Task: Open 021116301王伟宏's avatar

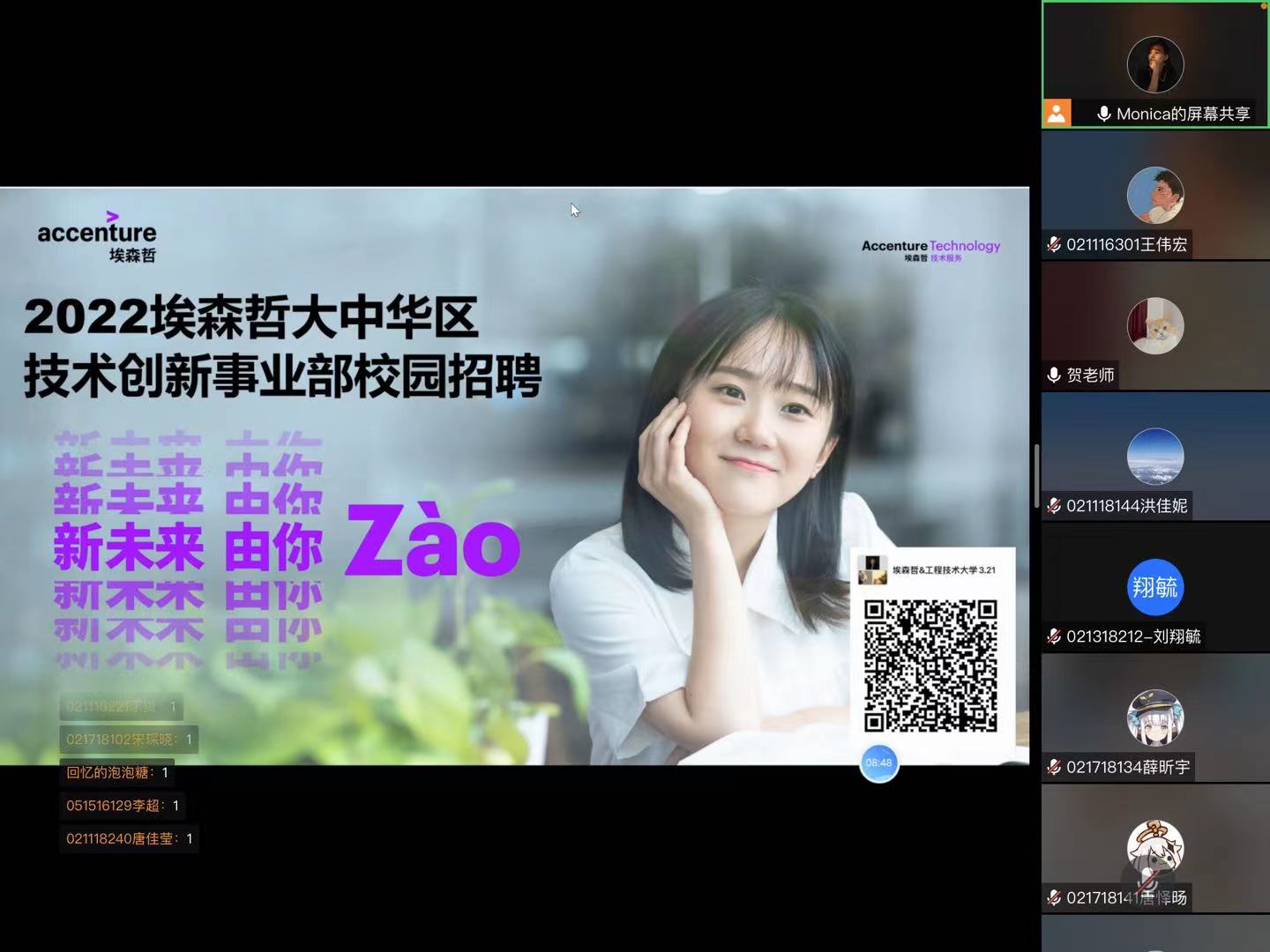Action: click(x=1154, y=195)
